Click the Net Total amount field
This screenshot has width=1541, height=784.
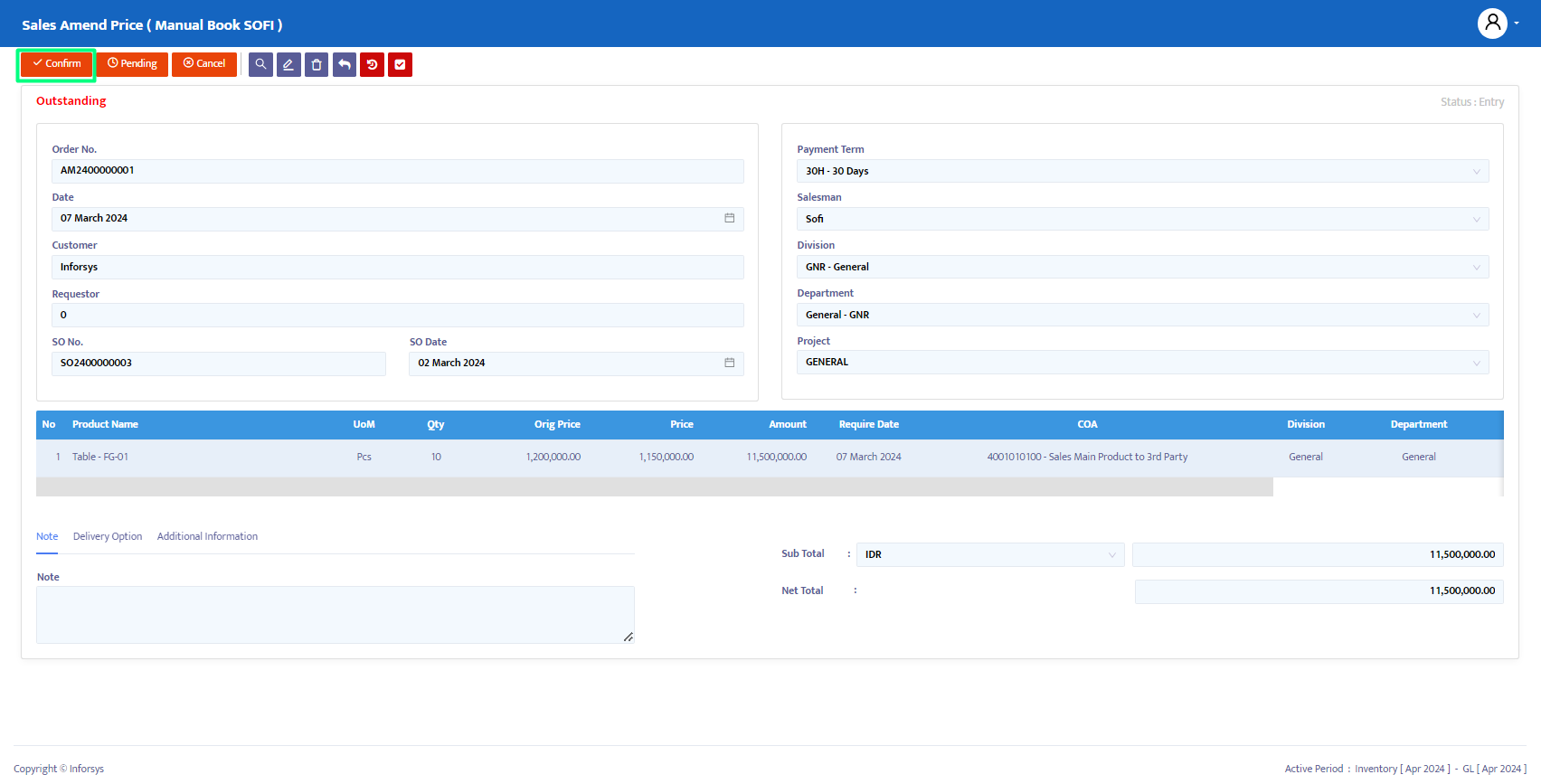click(1319, 591)
